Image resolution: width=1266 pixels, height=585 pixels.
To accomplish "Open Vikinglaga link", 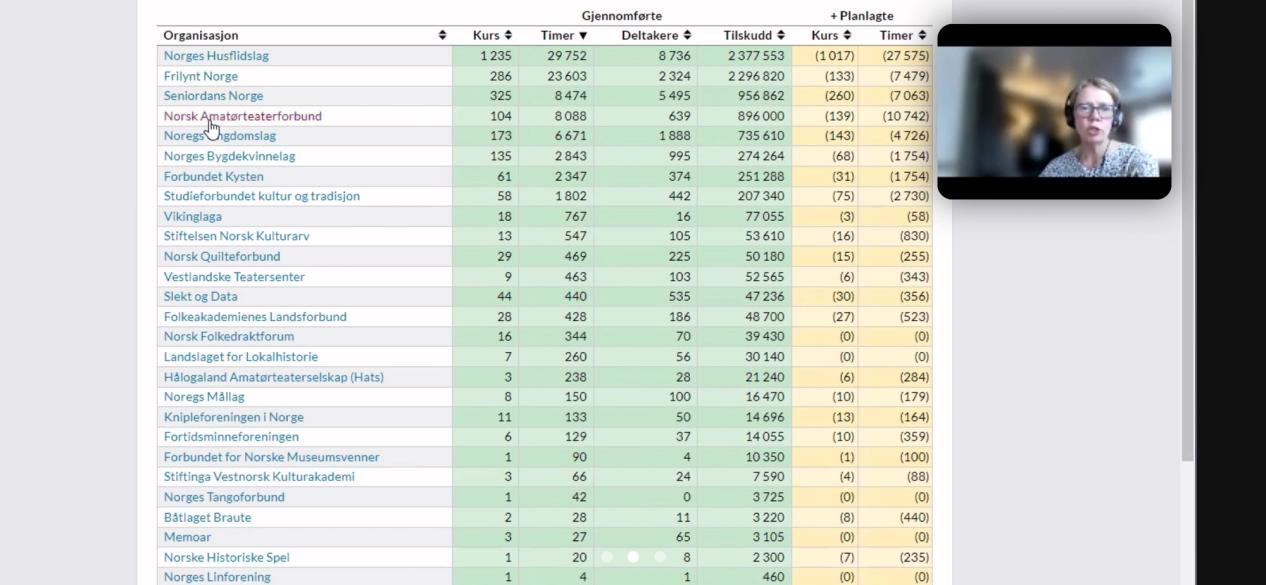I will 193,216.
